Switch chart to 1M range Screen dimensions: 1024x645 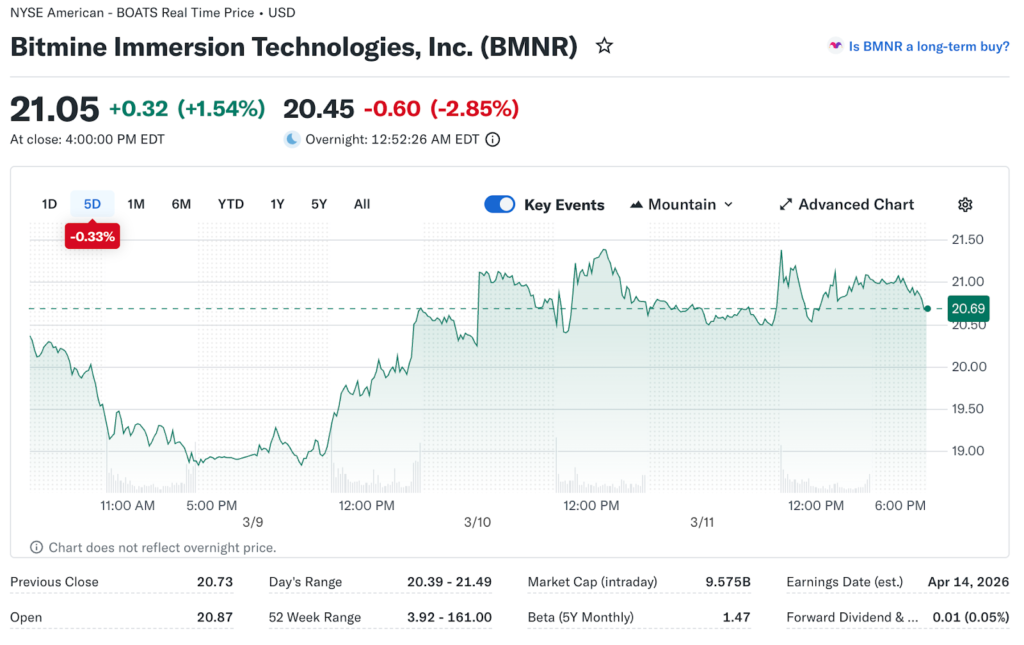136,204
